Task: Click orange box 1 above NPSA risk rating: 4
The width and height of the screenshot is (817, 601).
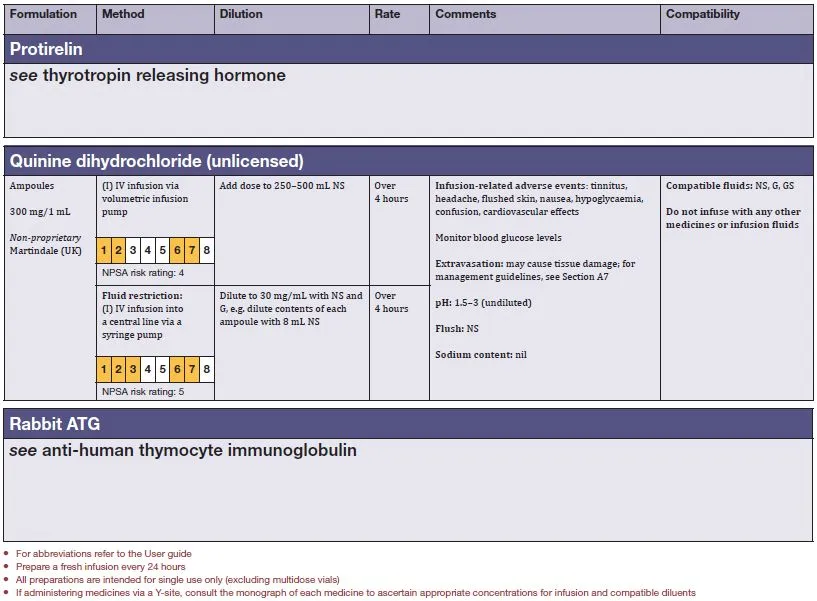Action: (x=104, y=250)
